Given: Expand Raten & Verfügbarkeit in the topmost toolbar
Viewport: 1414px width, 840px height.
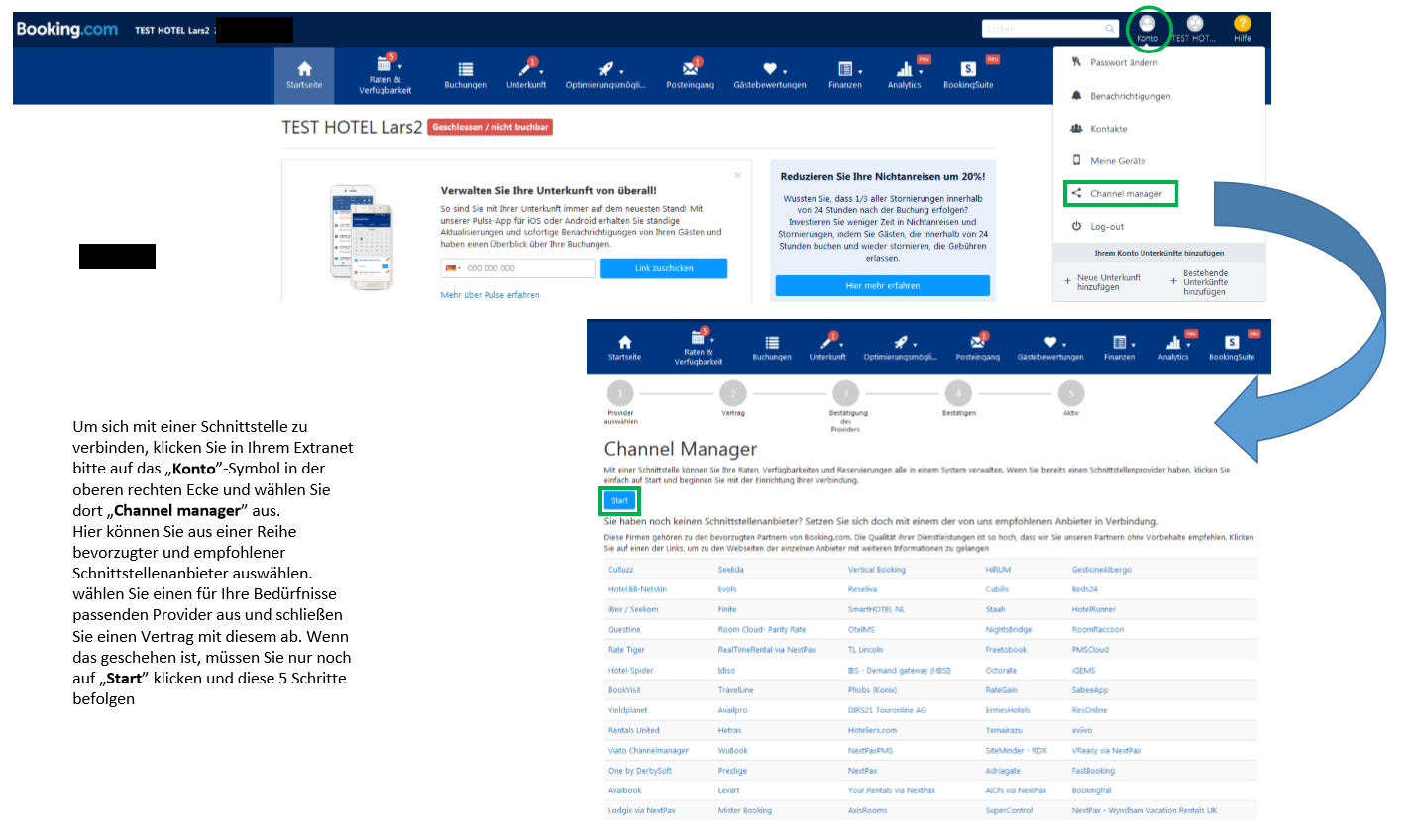Looking at the screenshot, I should pyautogui.click(x=384, y=74).
